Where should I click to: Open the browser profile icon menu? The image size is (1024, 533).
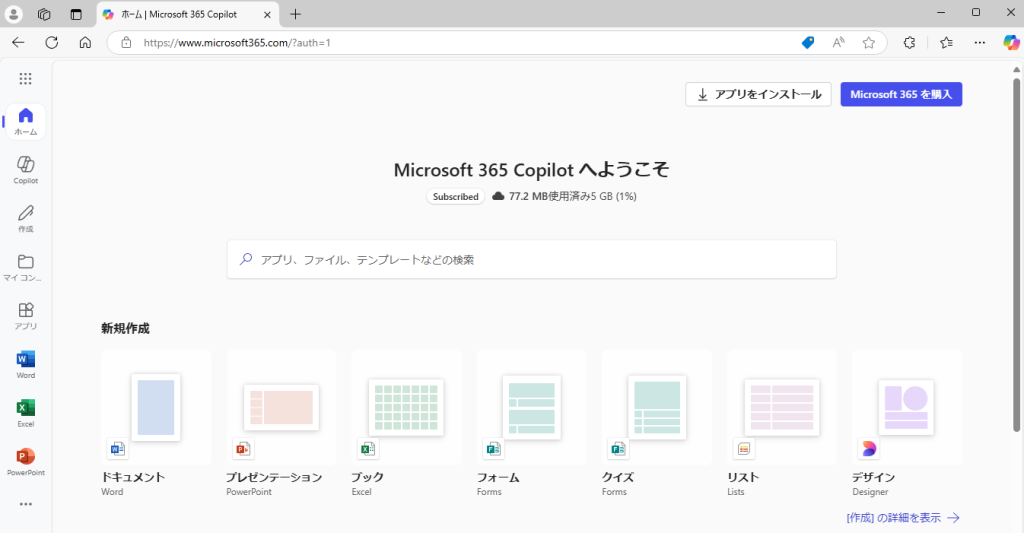(14, 14)
